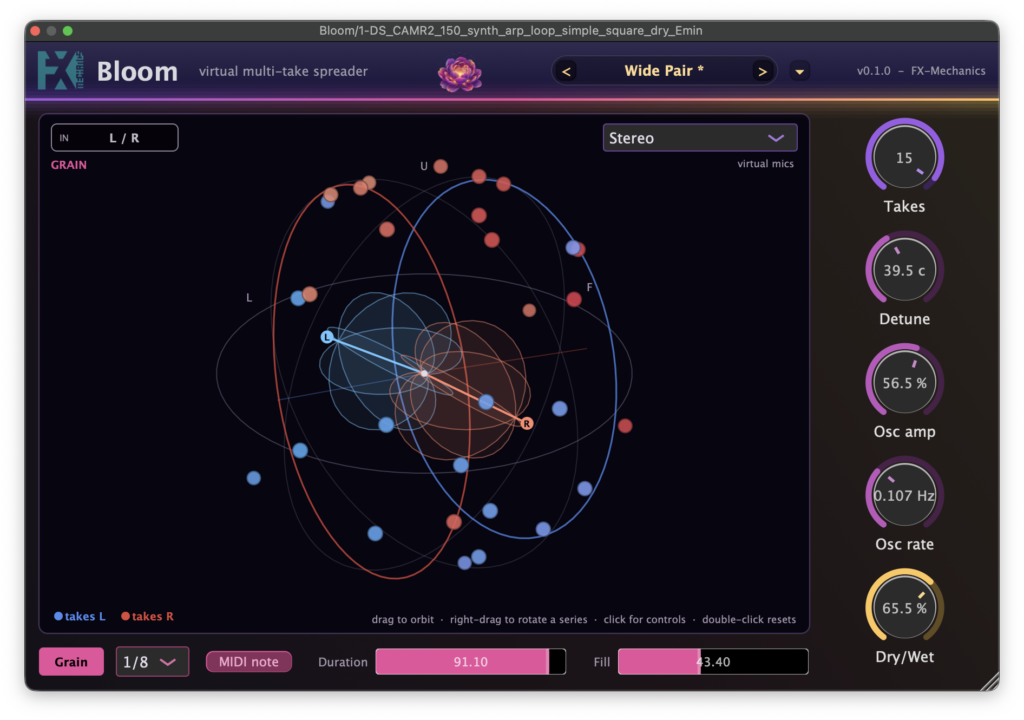Click the drag to orbit hint text
Image resolution: width=1024 pixels, height=720 pixels.
point(402,619)
